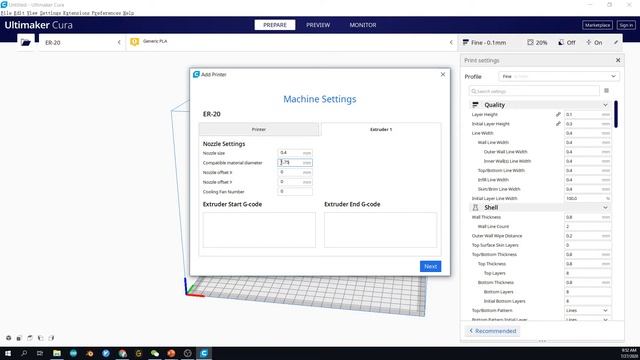The image size is (640, 360).
Task: Click the Print settings scrollbar
Action: pos(616,114)
